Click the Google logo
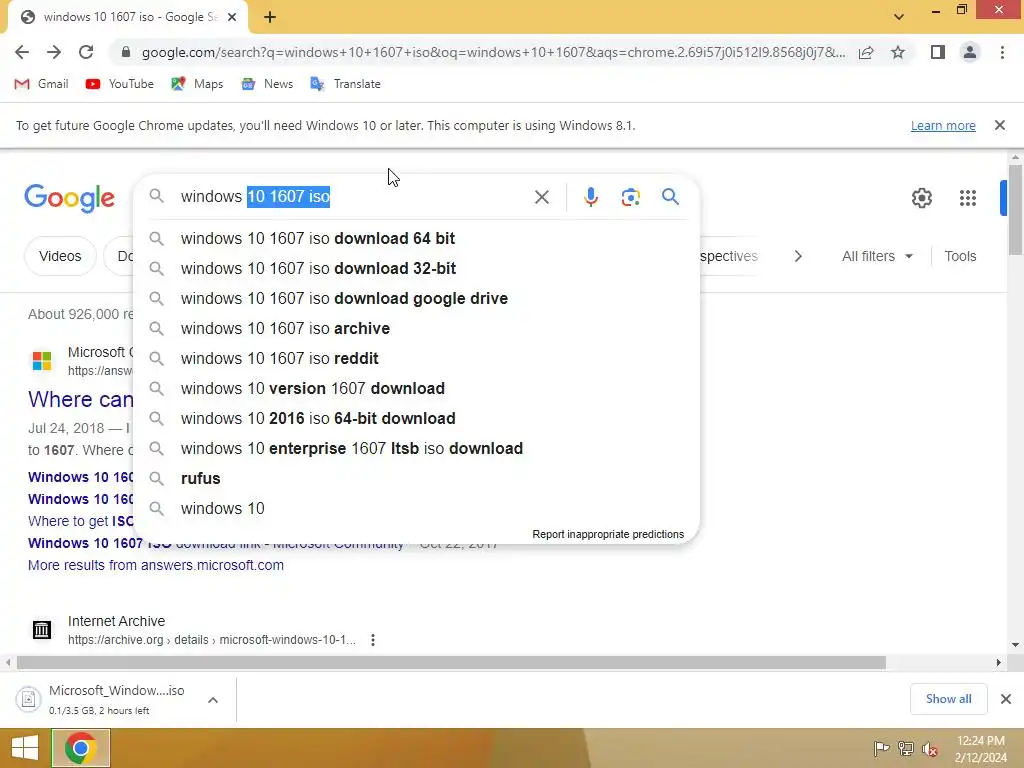The height and width of the screenshot is (768, 1024). [70, 197]
